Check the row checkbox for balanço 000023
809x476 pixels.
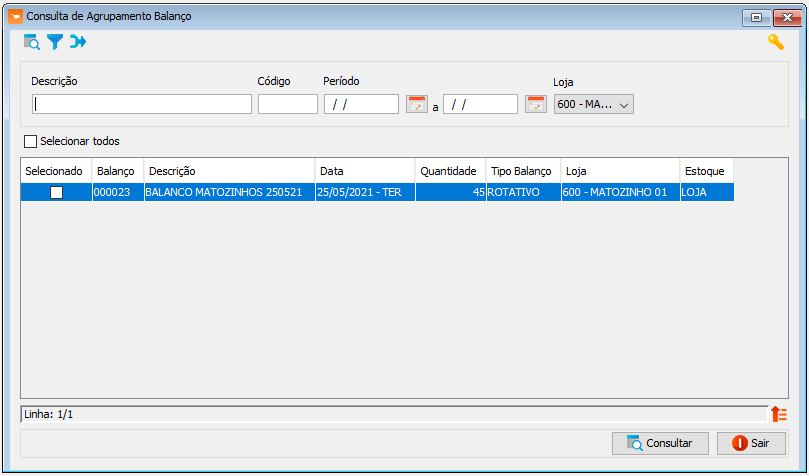[x=56, y=192]
